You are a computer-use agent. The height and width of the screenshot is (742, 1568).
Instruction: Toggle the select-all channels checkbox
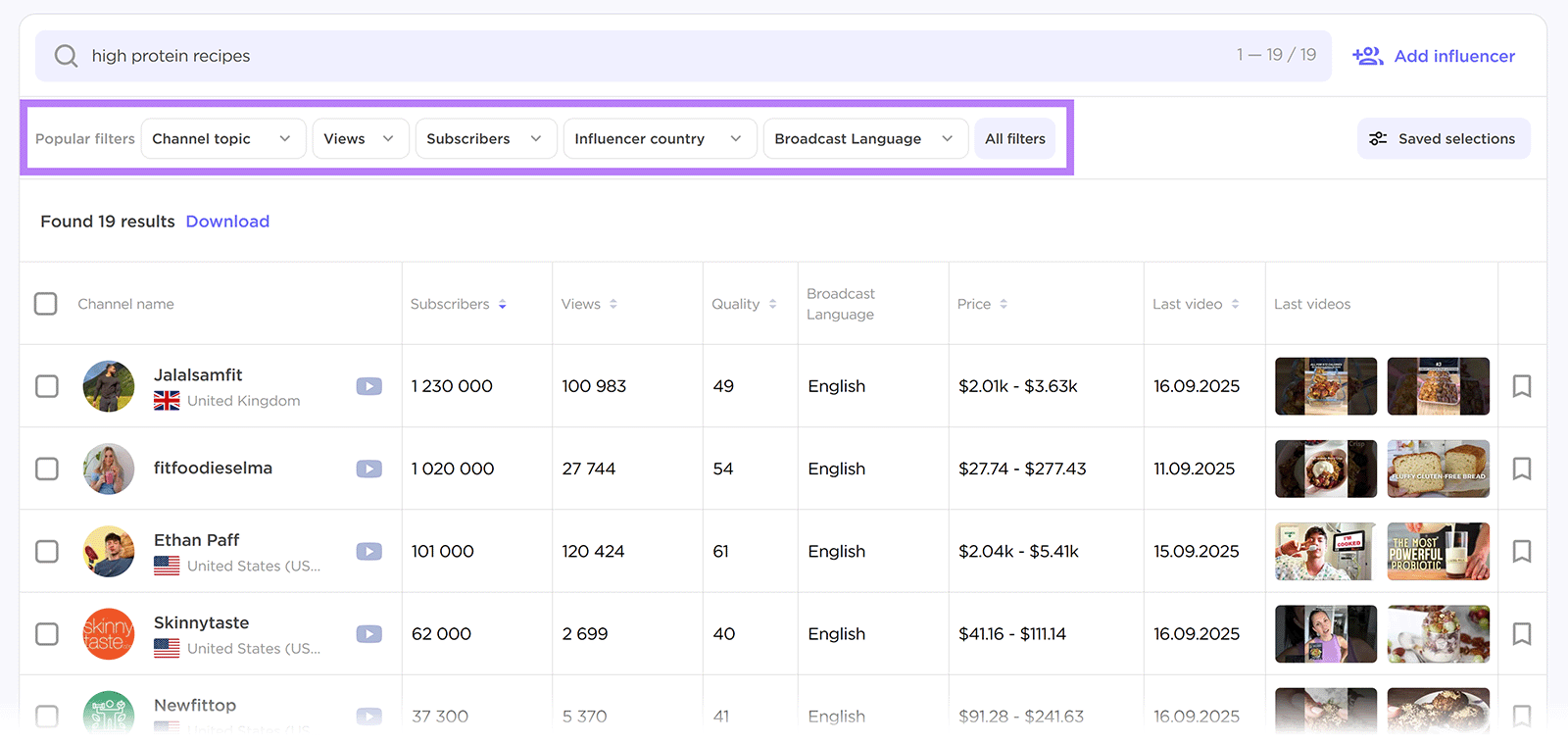[46, 304]
